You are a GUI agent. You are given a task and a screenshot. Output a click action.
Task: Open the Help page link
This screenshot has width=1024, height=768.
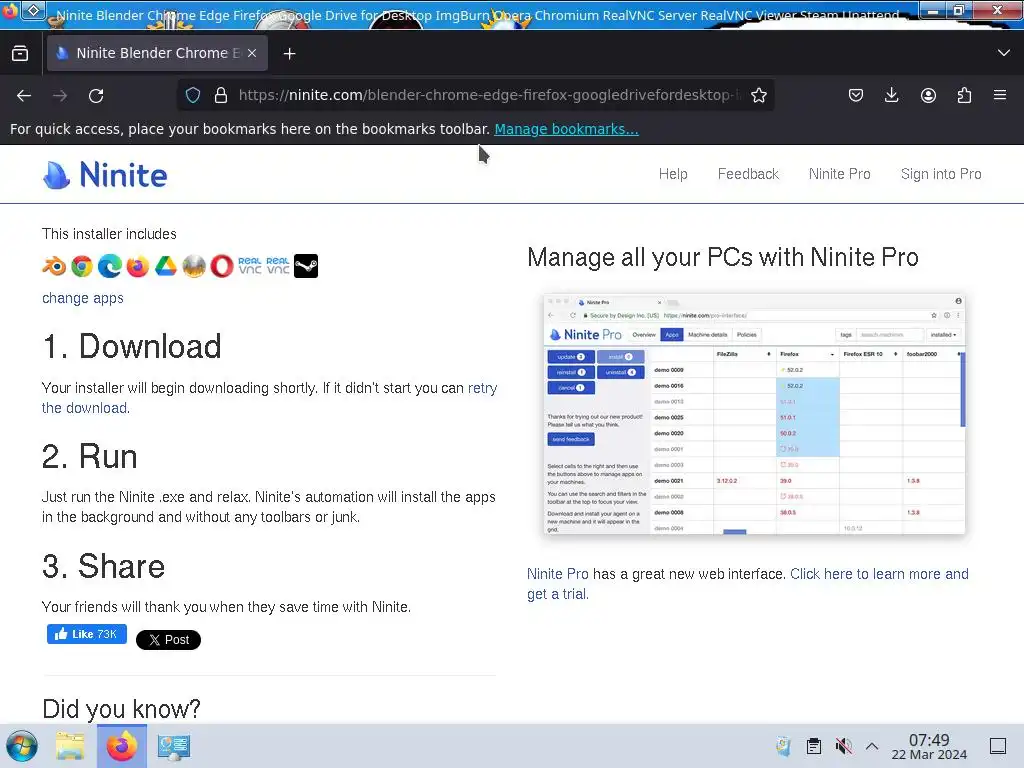[x=673, y=174]
